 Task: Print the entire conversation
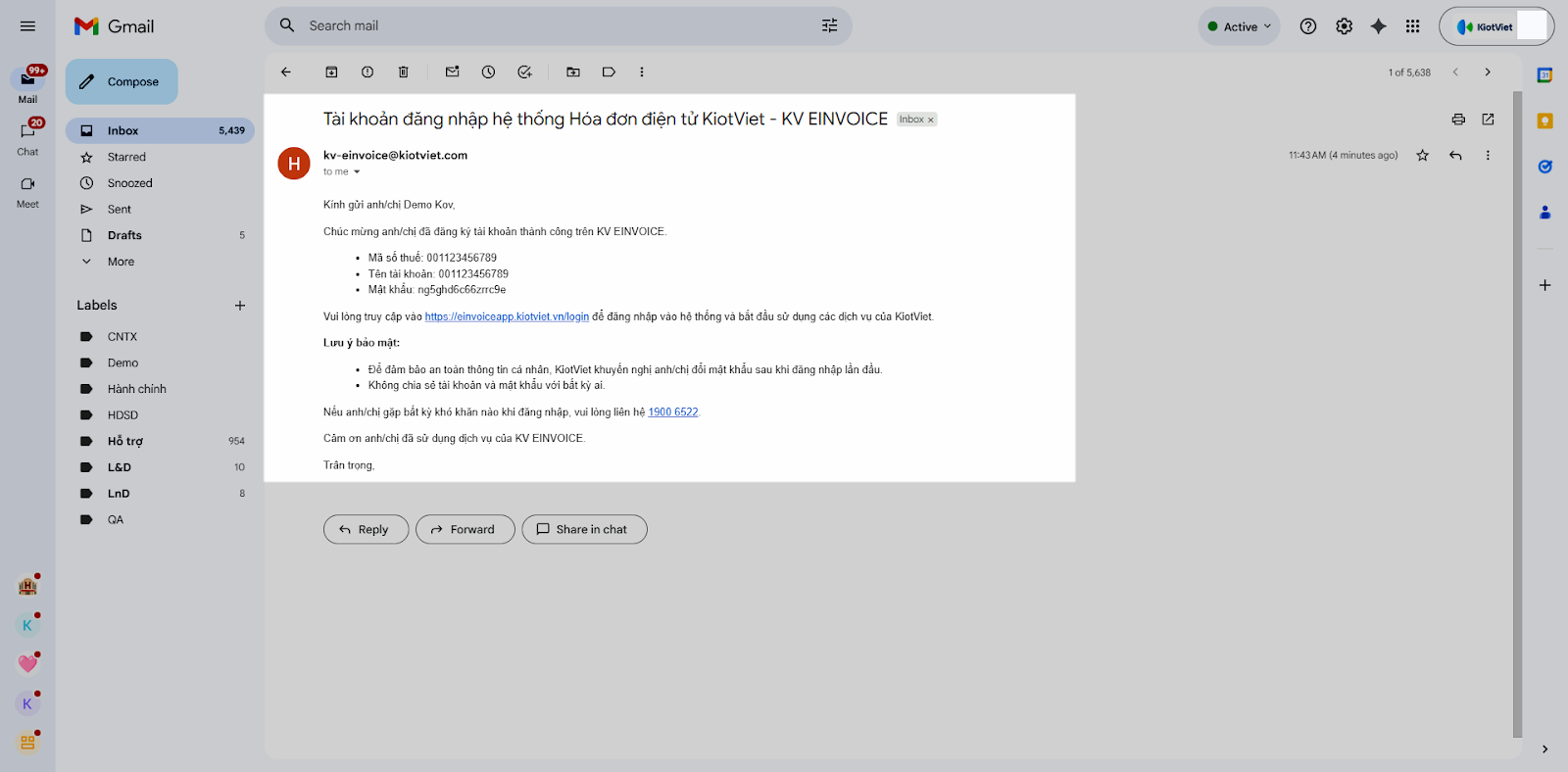pyautogui.click(x=1458, y=120)
